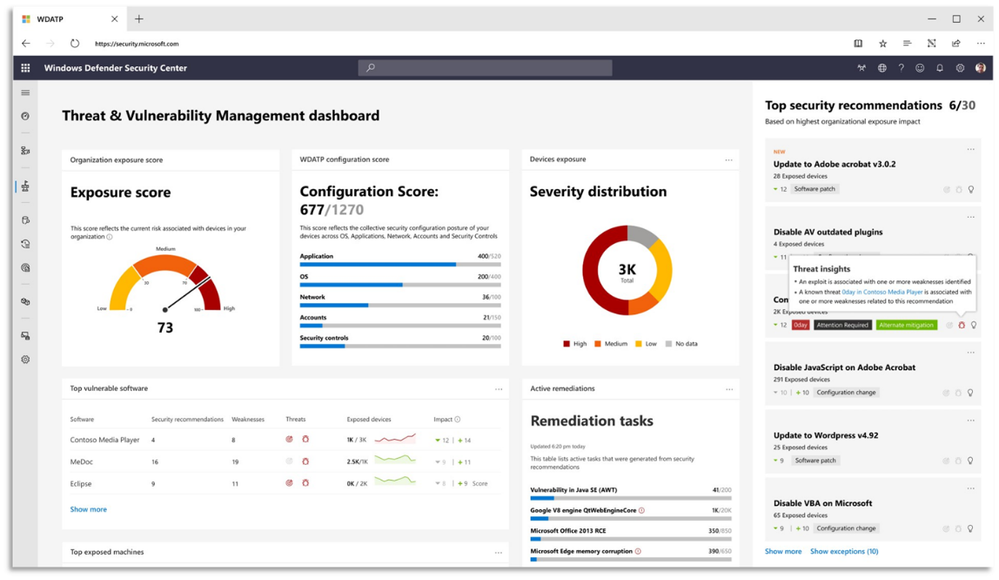Open notifications bell in header
The height and width of the screenshot is (580, 999).
point(940,68)
